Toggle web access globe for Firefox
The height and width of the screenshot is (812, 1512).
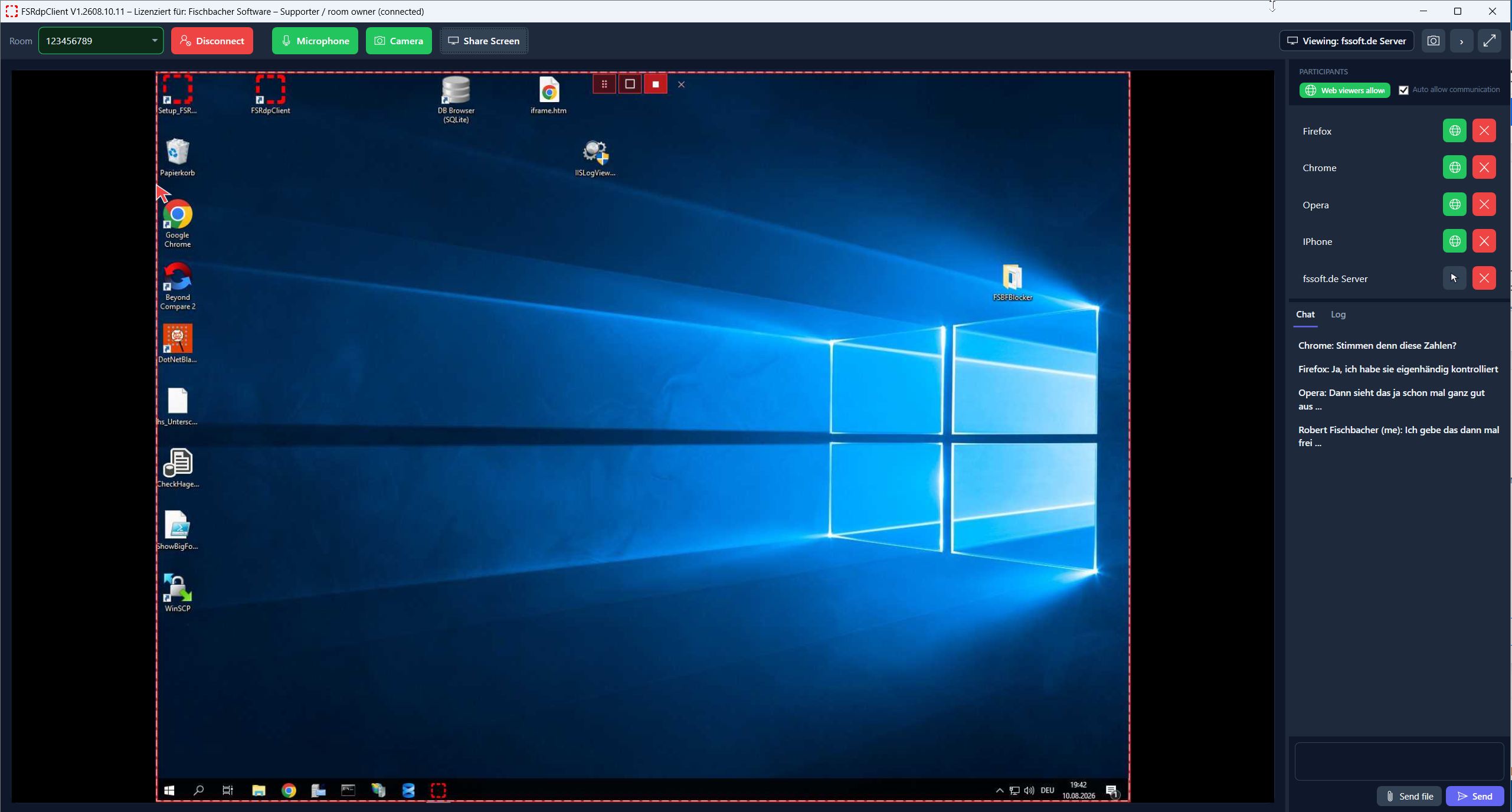[x=1454, y=130]
